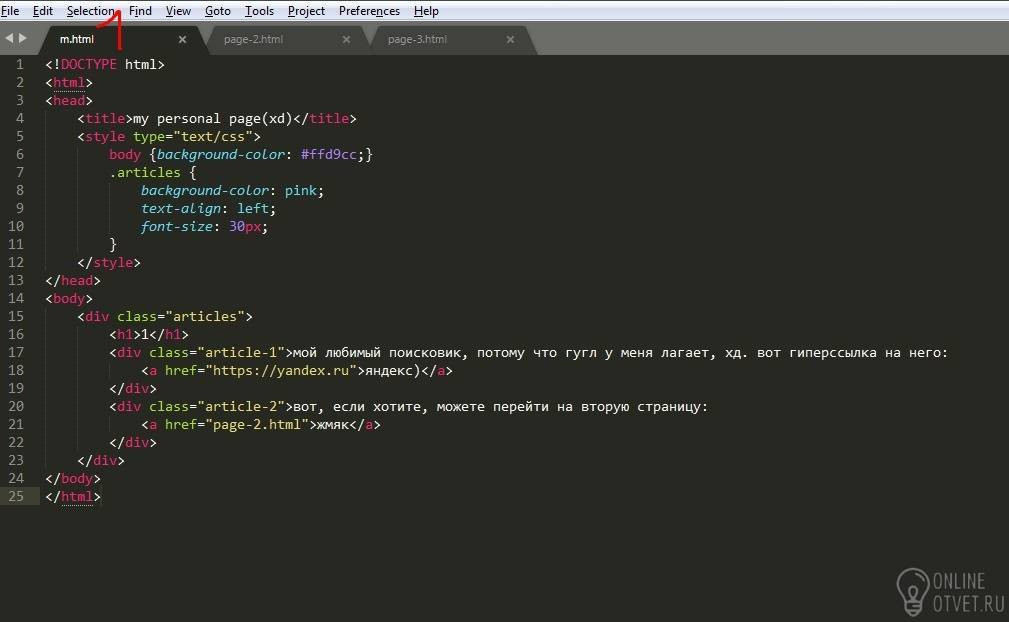1009x622 pixels.
Task: Click the previous tab left arrow
Action: tap(9, 38)
